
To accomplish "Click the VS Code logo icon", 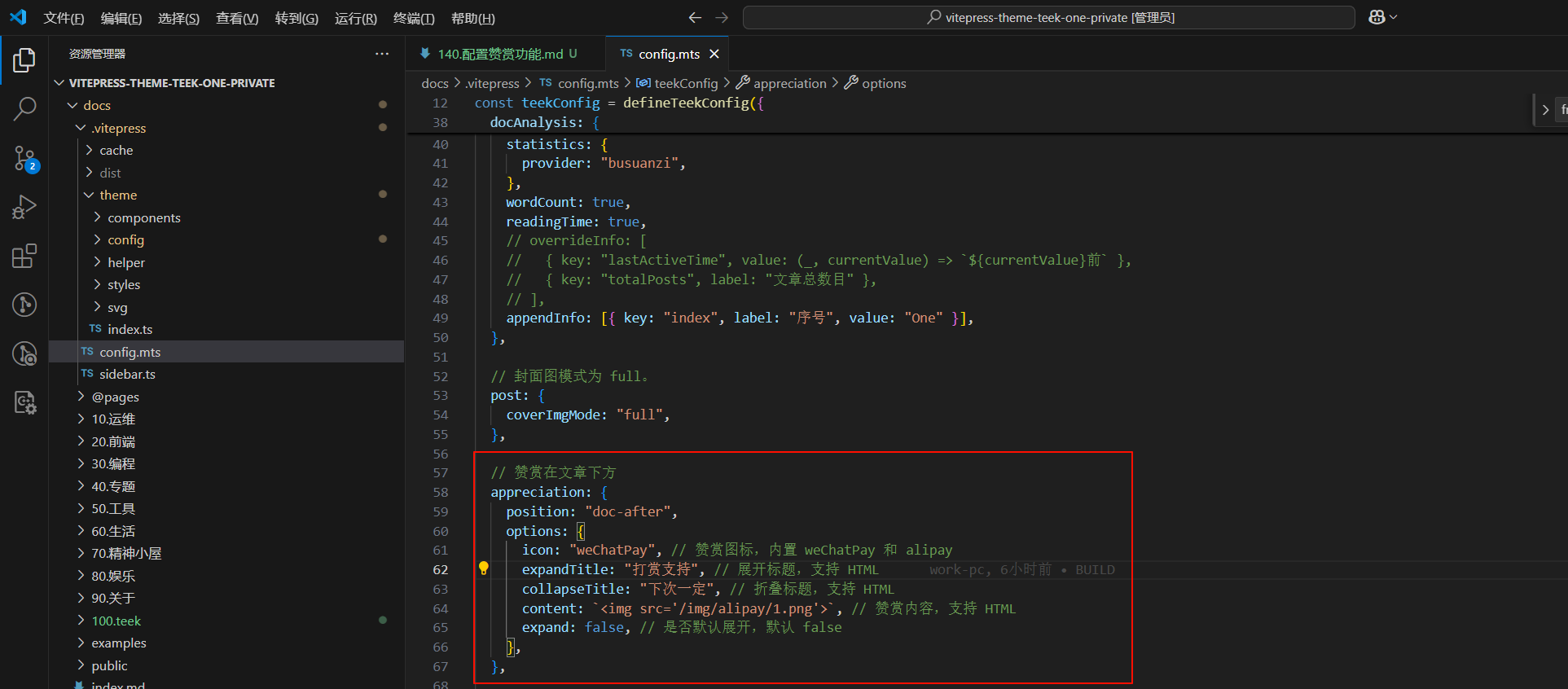I will pos(18,17).
